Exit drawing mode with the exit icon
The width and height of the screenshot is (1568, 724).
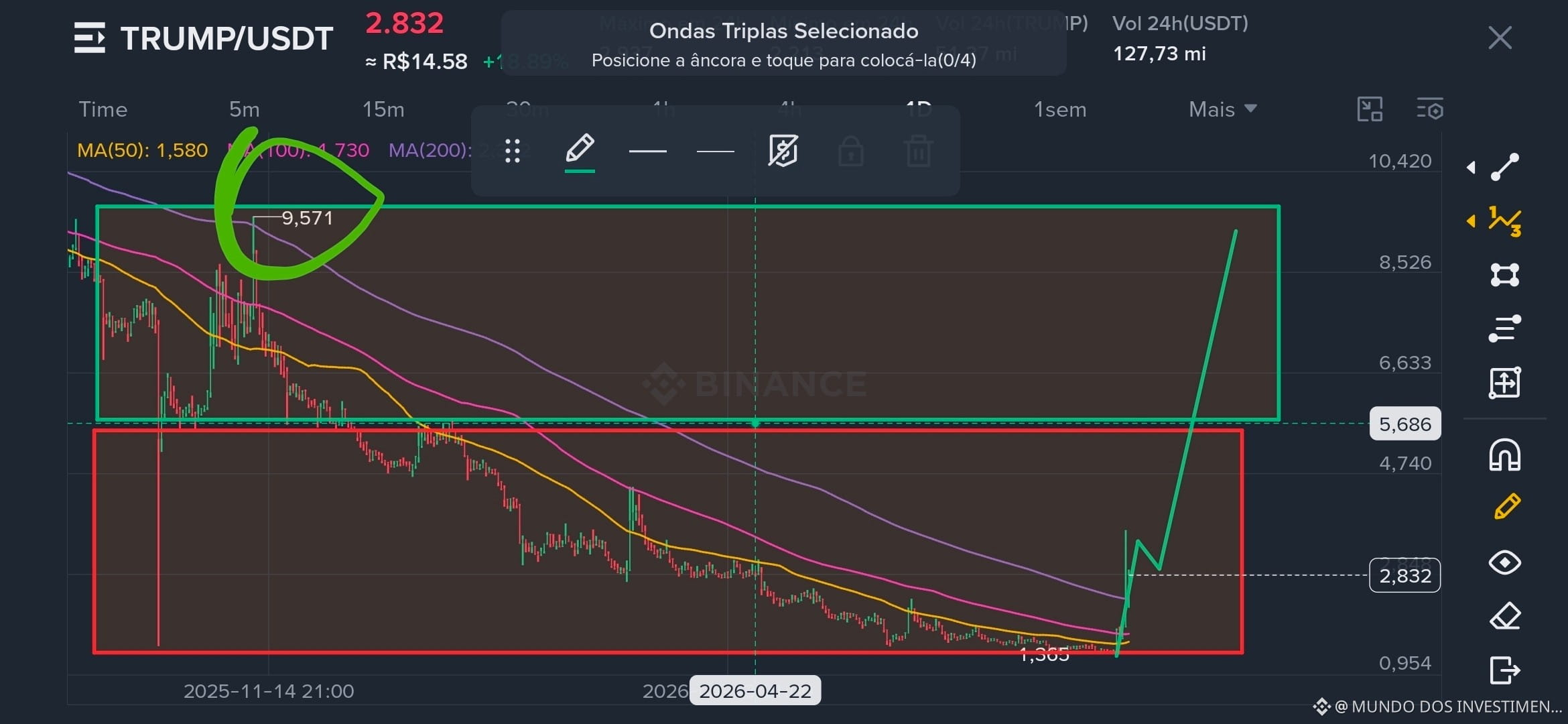[x=1505, y=670]
